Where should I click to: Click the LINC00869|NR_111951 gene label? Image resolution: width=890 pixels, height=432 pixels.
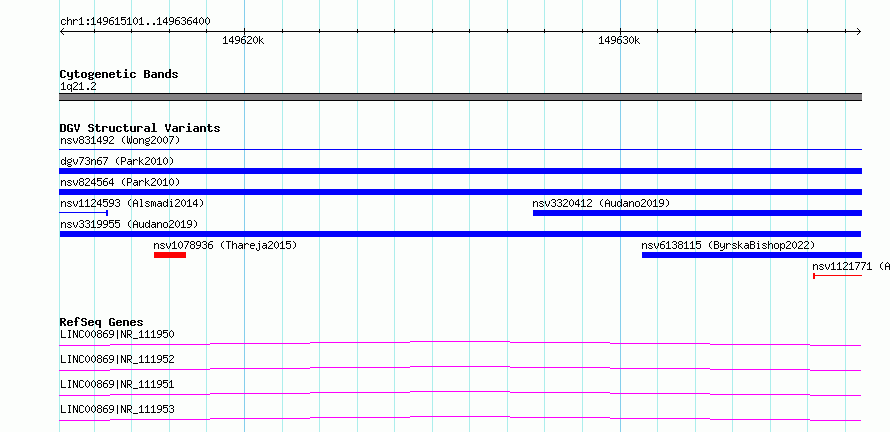pyautogui.click(x=117, y=384)
